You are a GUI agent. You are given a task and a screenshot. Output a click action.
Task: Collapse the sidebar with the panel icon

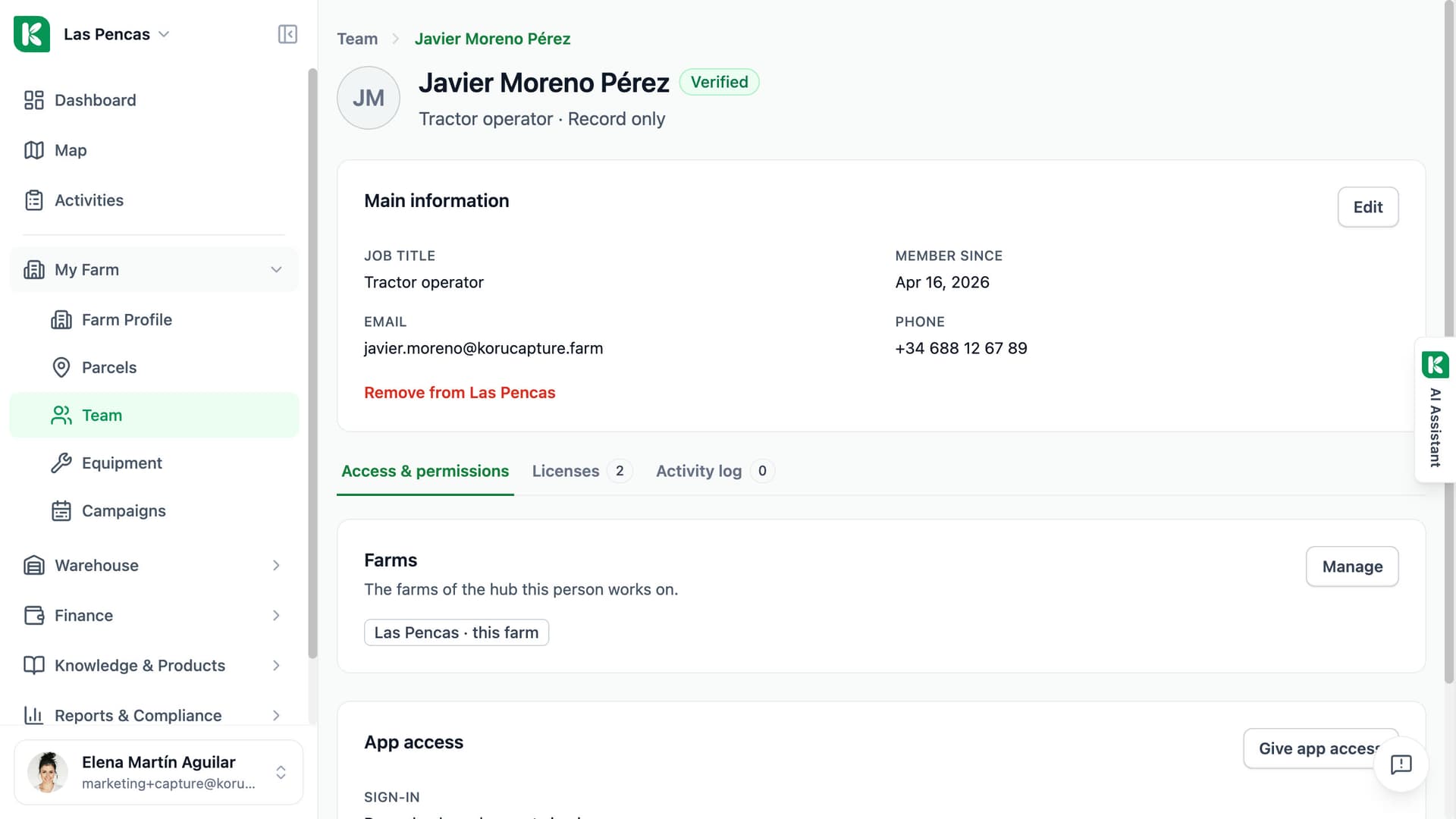click(287, 34)
